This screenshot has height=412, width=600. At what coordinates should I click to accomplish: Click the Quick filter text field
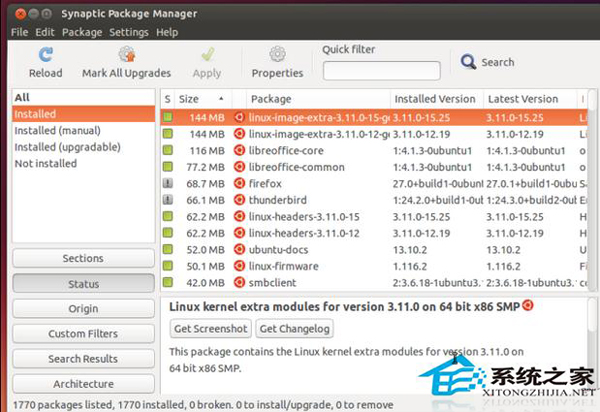pyautogui.click(x=382, y=71)
